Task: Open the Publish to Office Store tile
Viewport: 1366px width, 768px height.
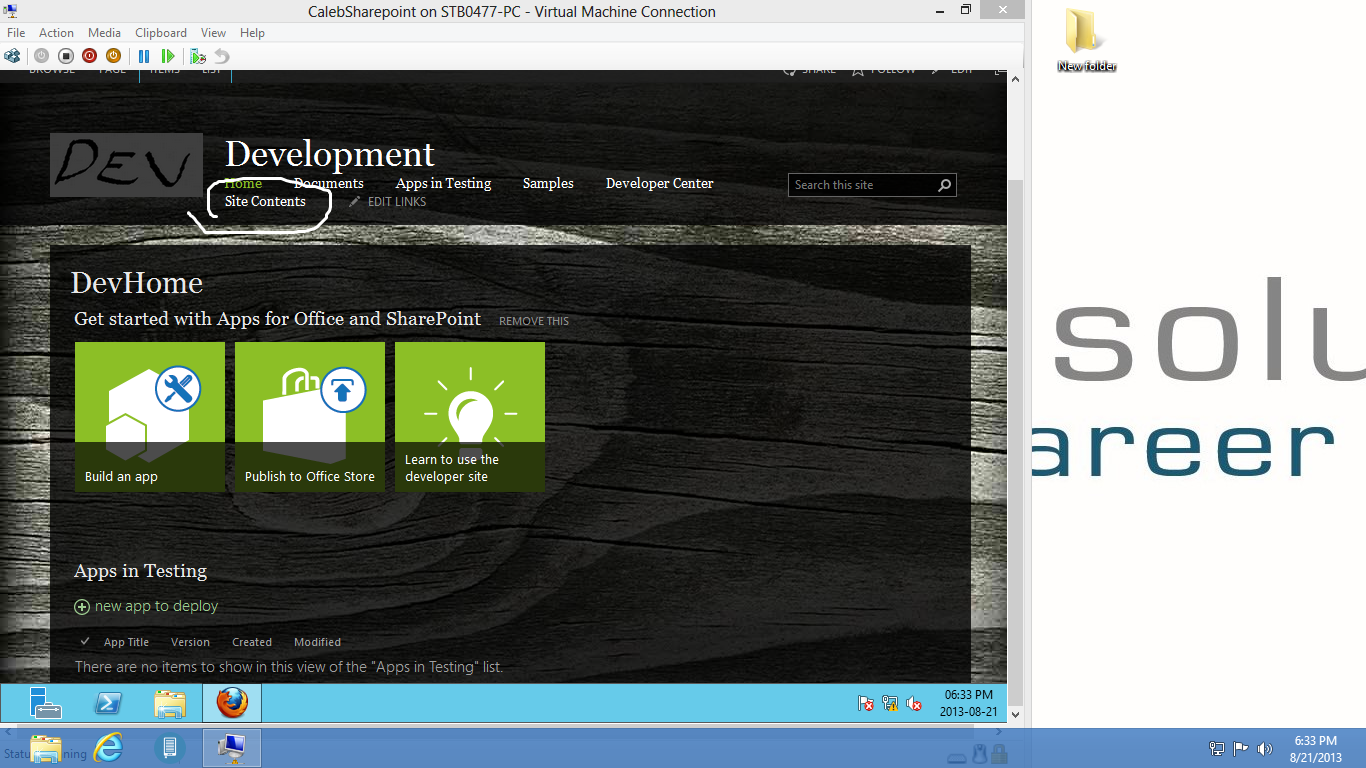Action: (310, 417)
